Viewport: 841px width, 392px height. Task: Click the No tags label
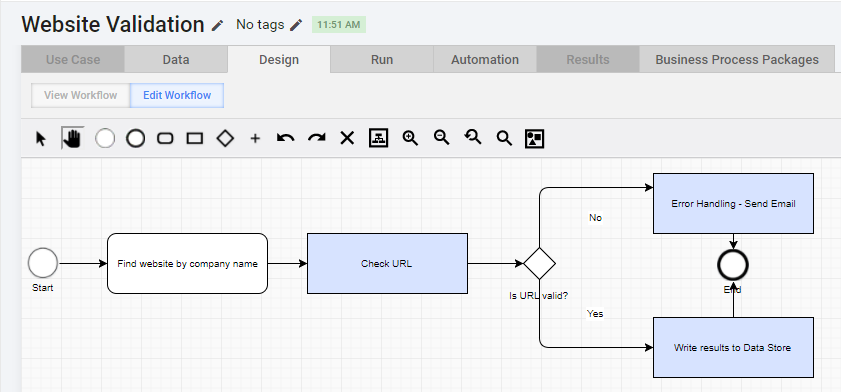pos(260,25)
